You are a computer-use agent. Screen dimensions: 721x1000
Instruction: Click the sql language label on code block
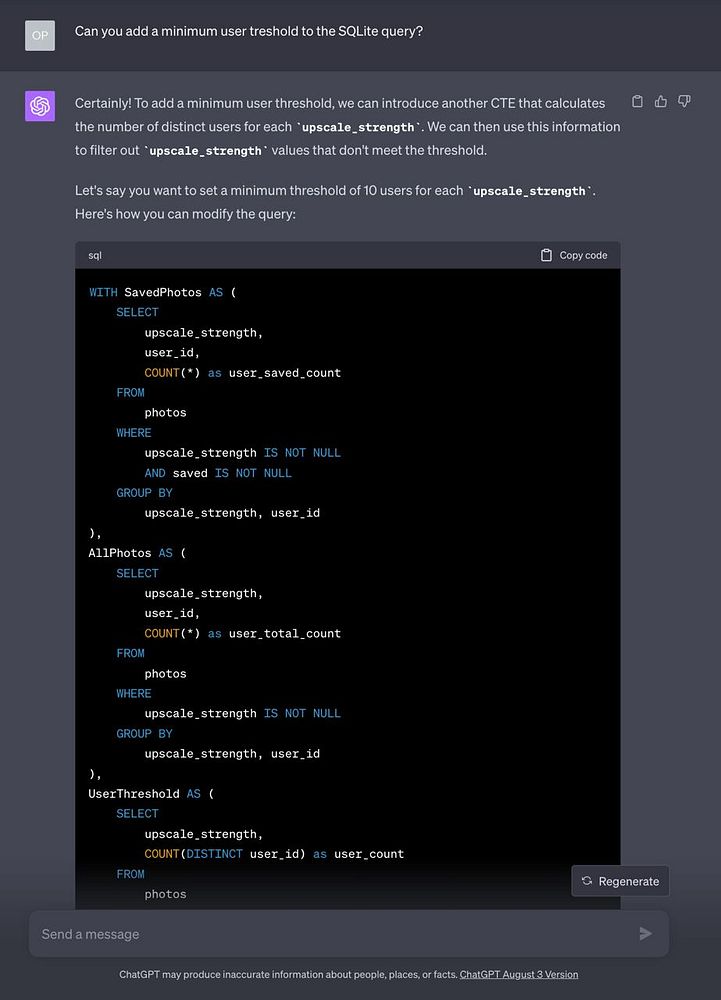95,255
